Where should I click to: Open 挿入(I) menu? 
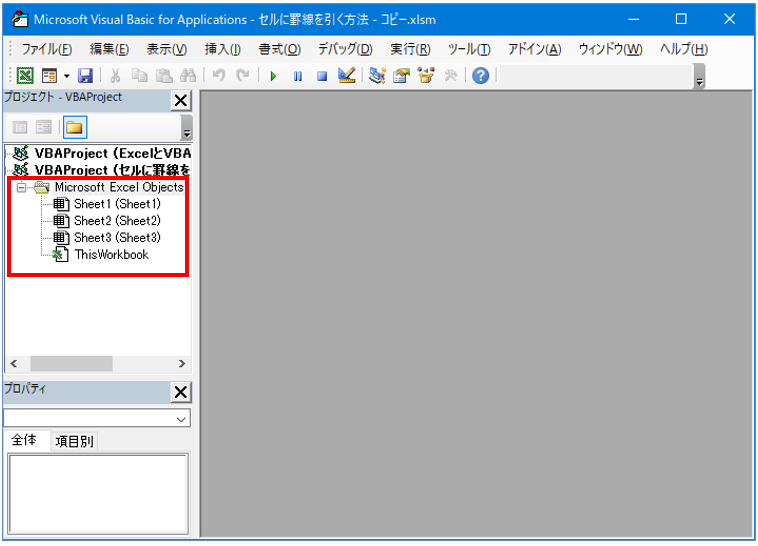click(x=222, y=49)
